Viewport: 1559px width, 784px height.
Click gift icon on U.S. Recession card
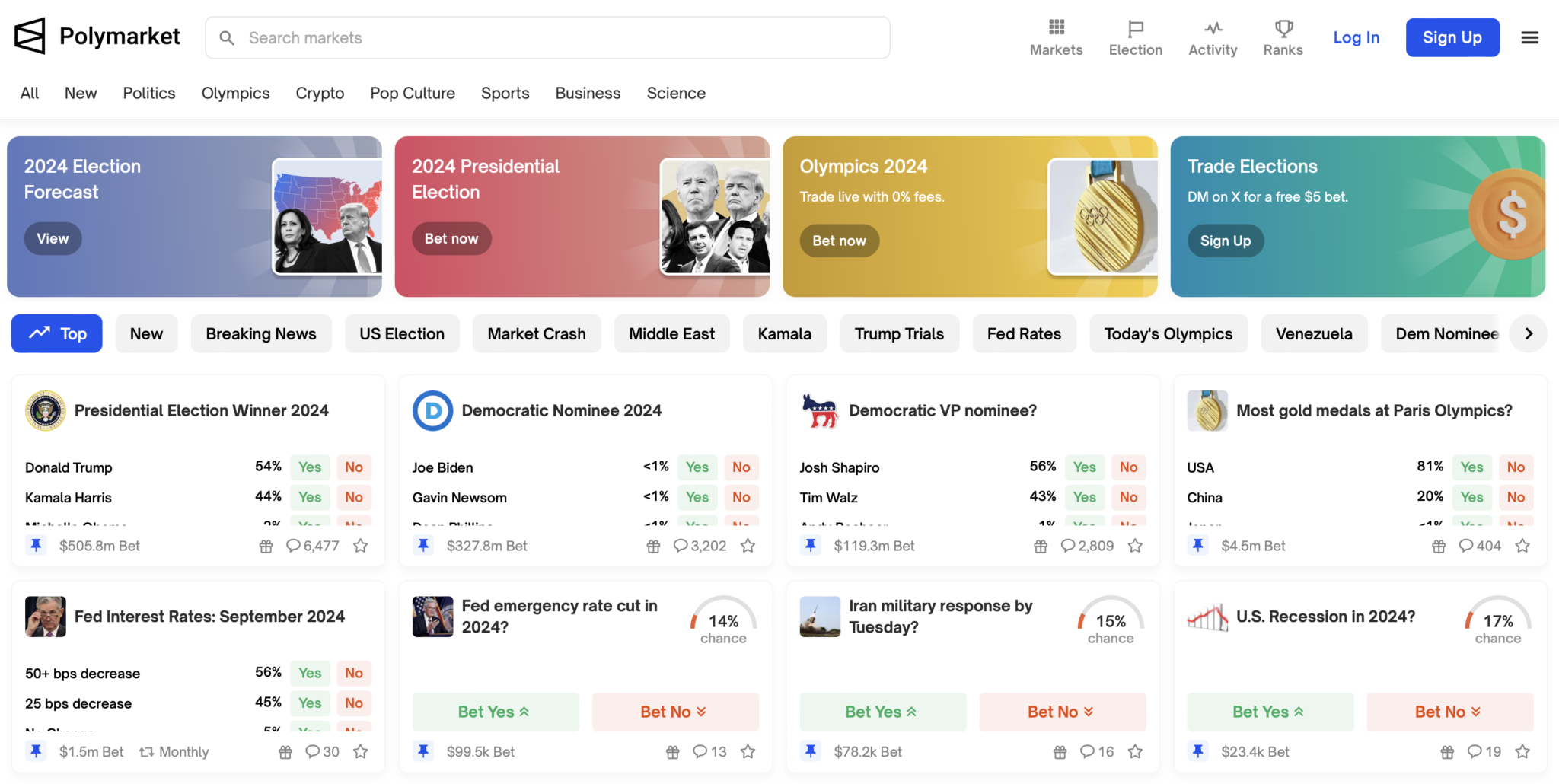click(1447, 752)
